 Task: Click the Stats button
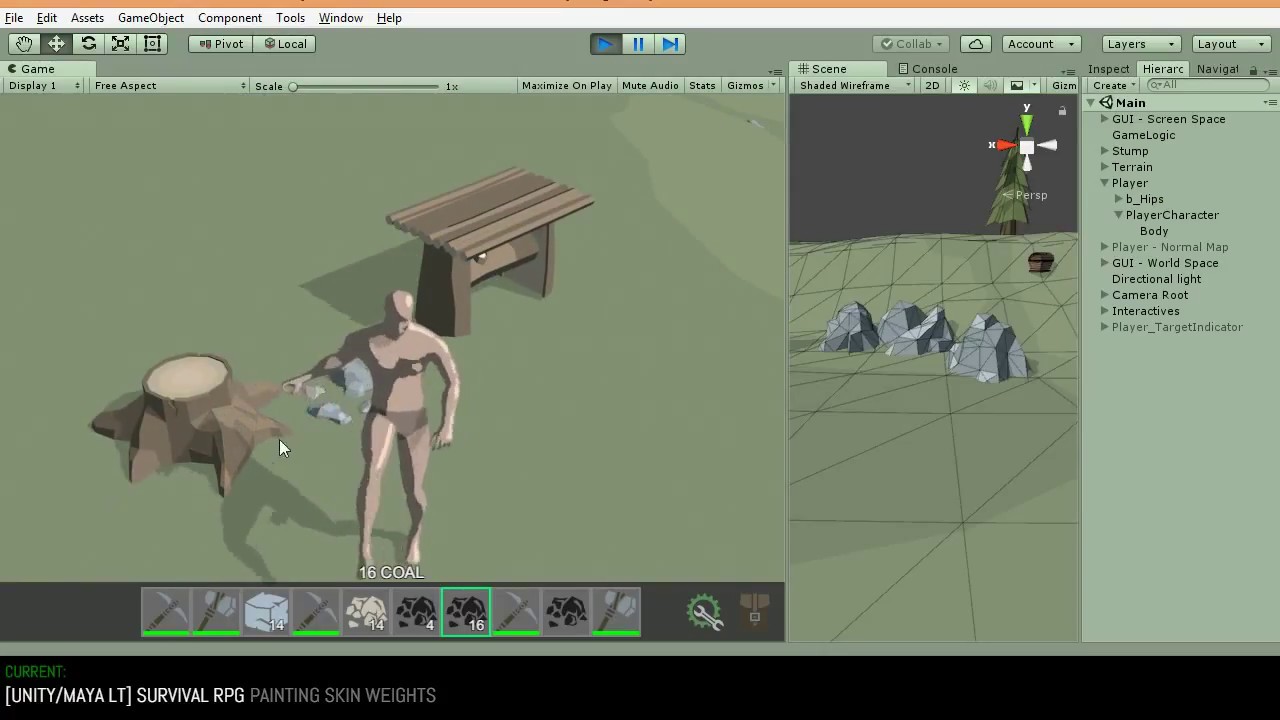(702, 85)
